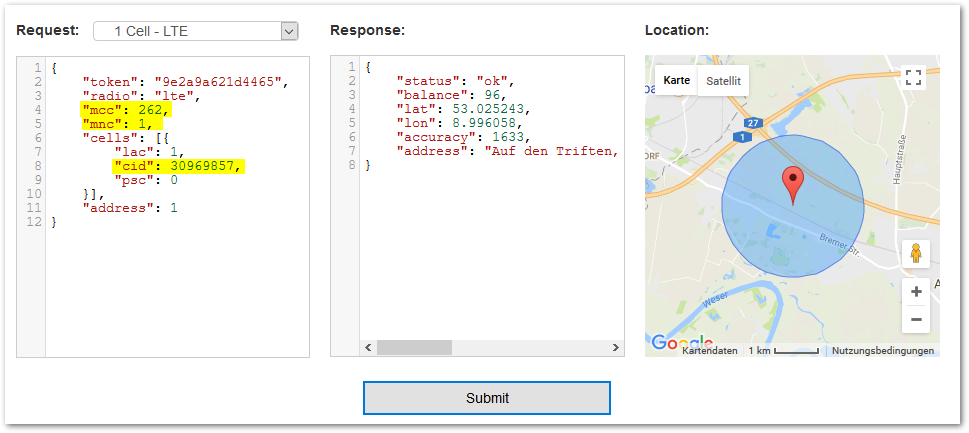Click the red location pin marker

click(792, 185)
